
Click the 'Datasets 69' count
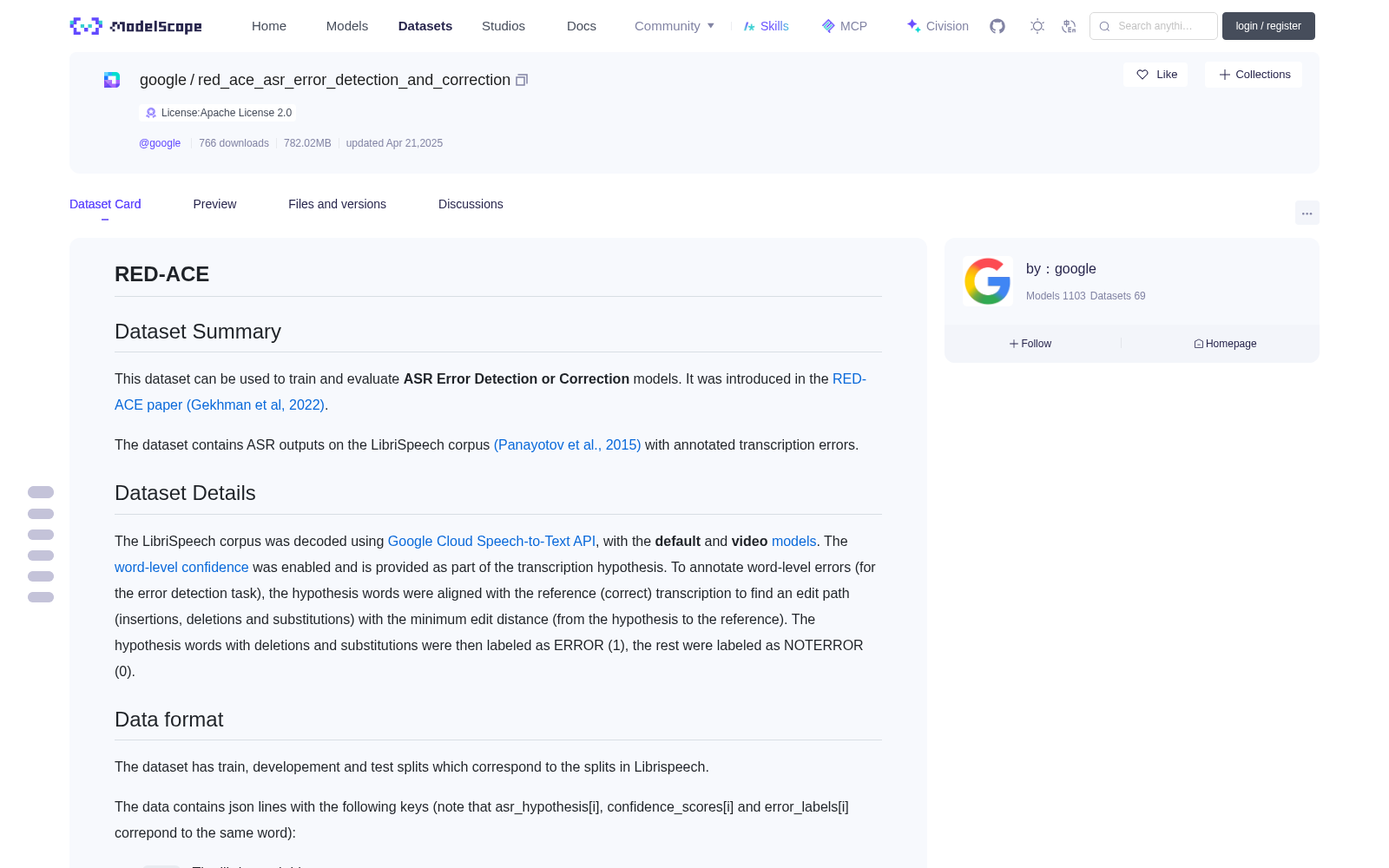[x=1118, y=296]
